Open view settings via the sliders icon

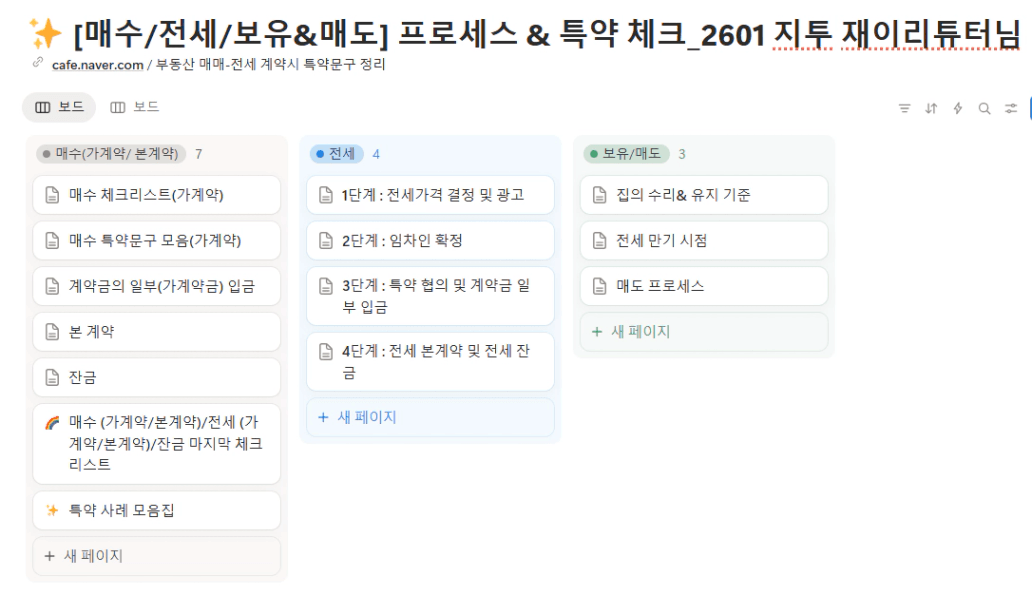coord(1011,108)
